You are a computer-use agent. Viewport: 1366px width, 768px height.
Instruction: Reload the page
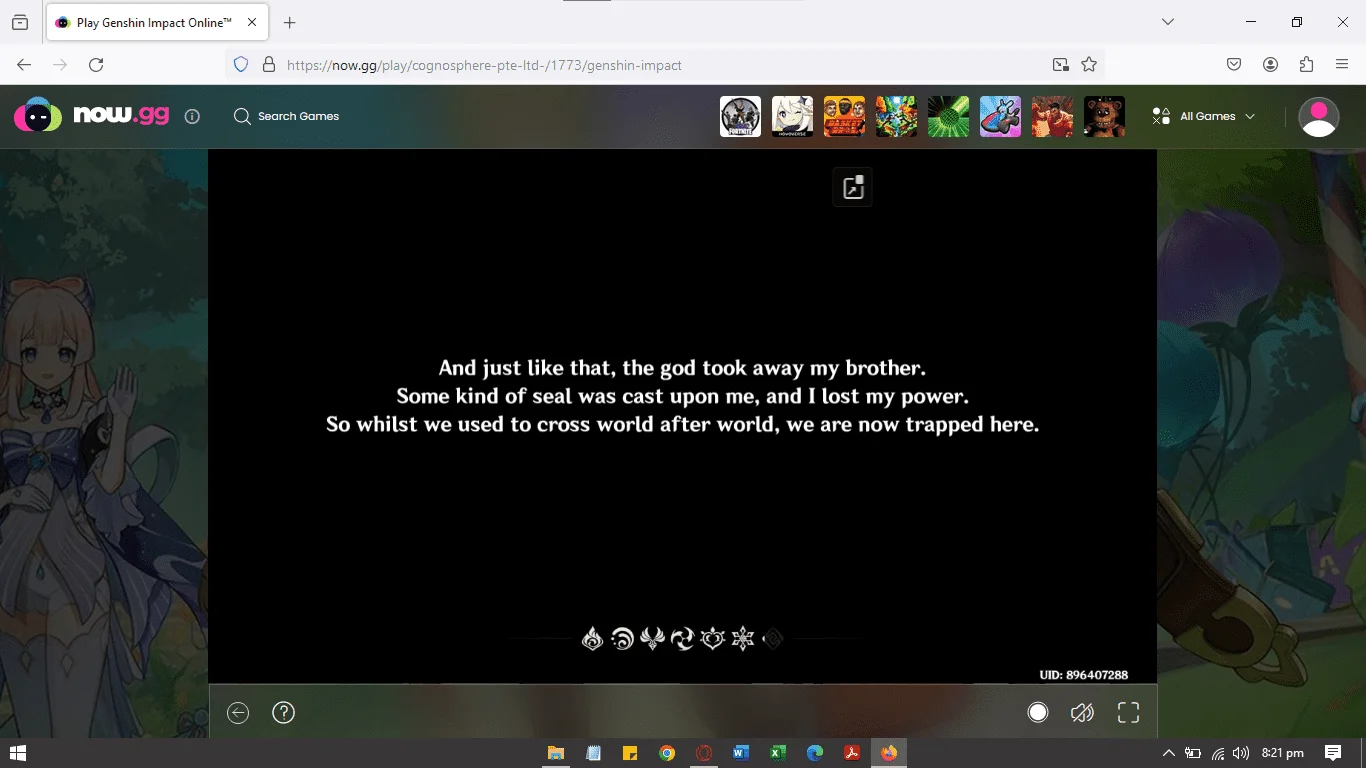(x=96, y=64)
